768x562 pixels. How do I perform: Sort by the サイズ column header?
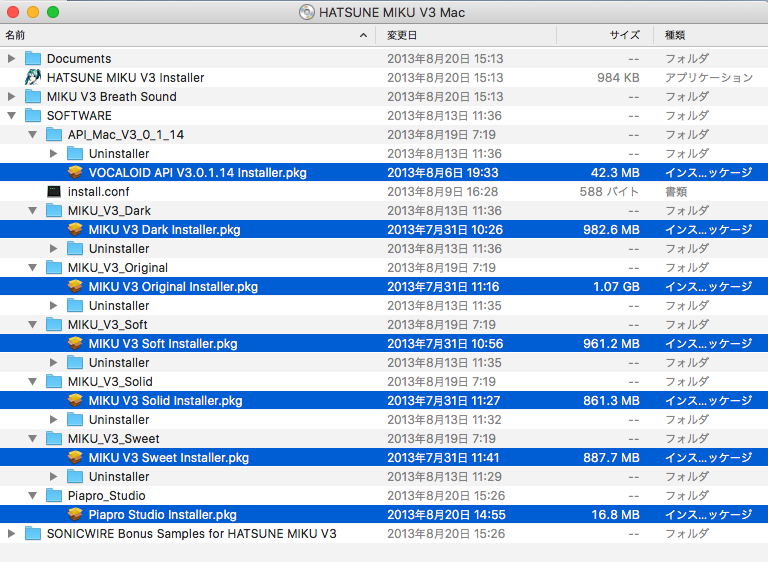point(605,35)
